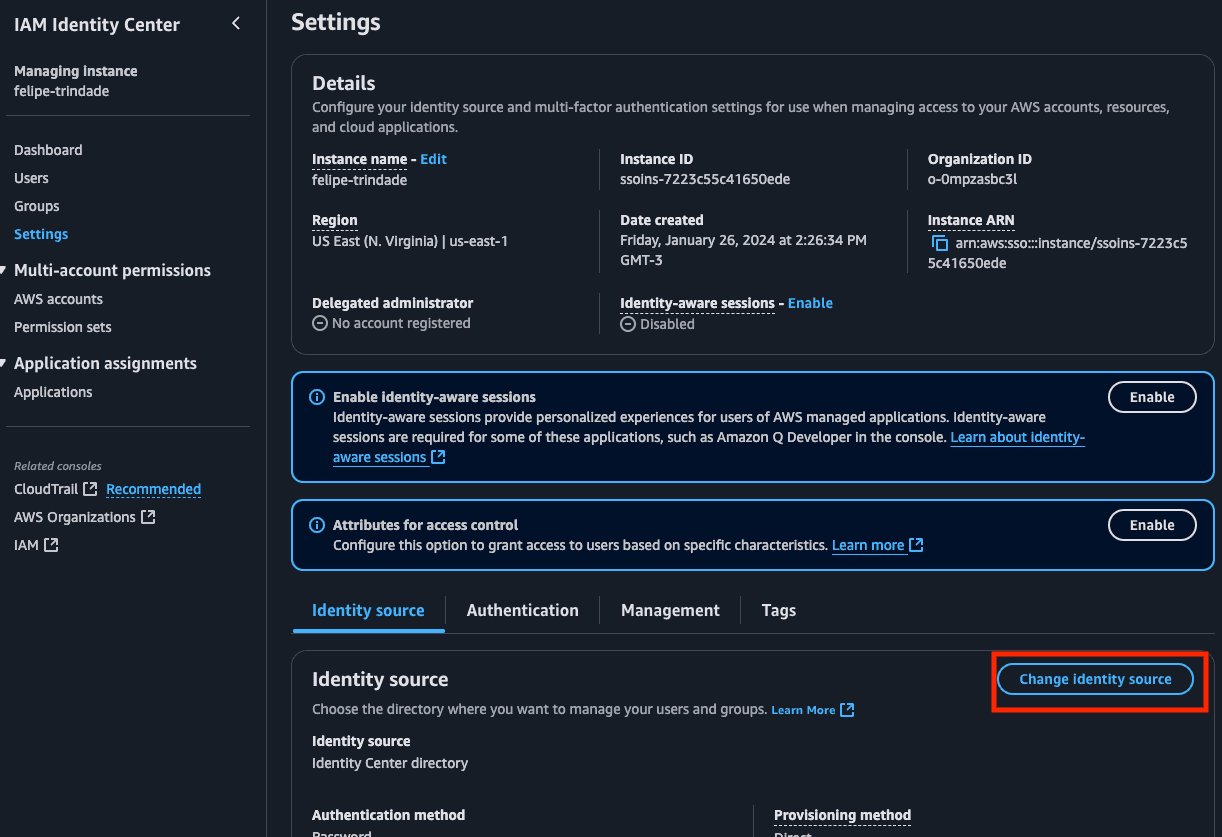Click the Instance ARN value text
Screen dimensions: 1222x837
click(1058, 253)
